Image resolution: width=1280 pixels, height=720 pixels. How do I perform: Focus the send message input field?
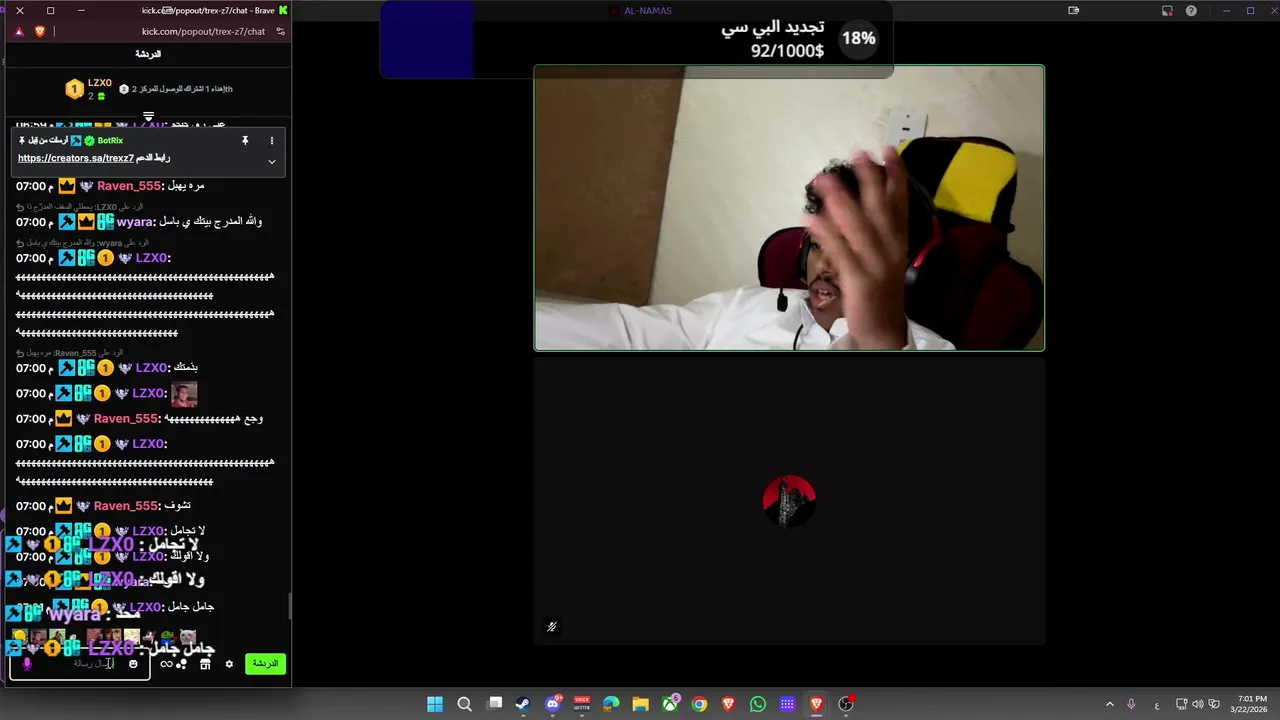[x=80, y=664]
